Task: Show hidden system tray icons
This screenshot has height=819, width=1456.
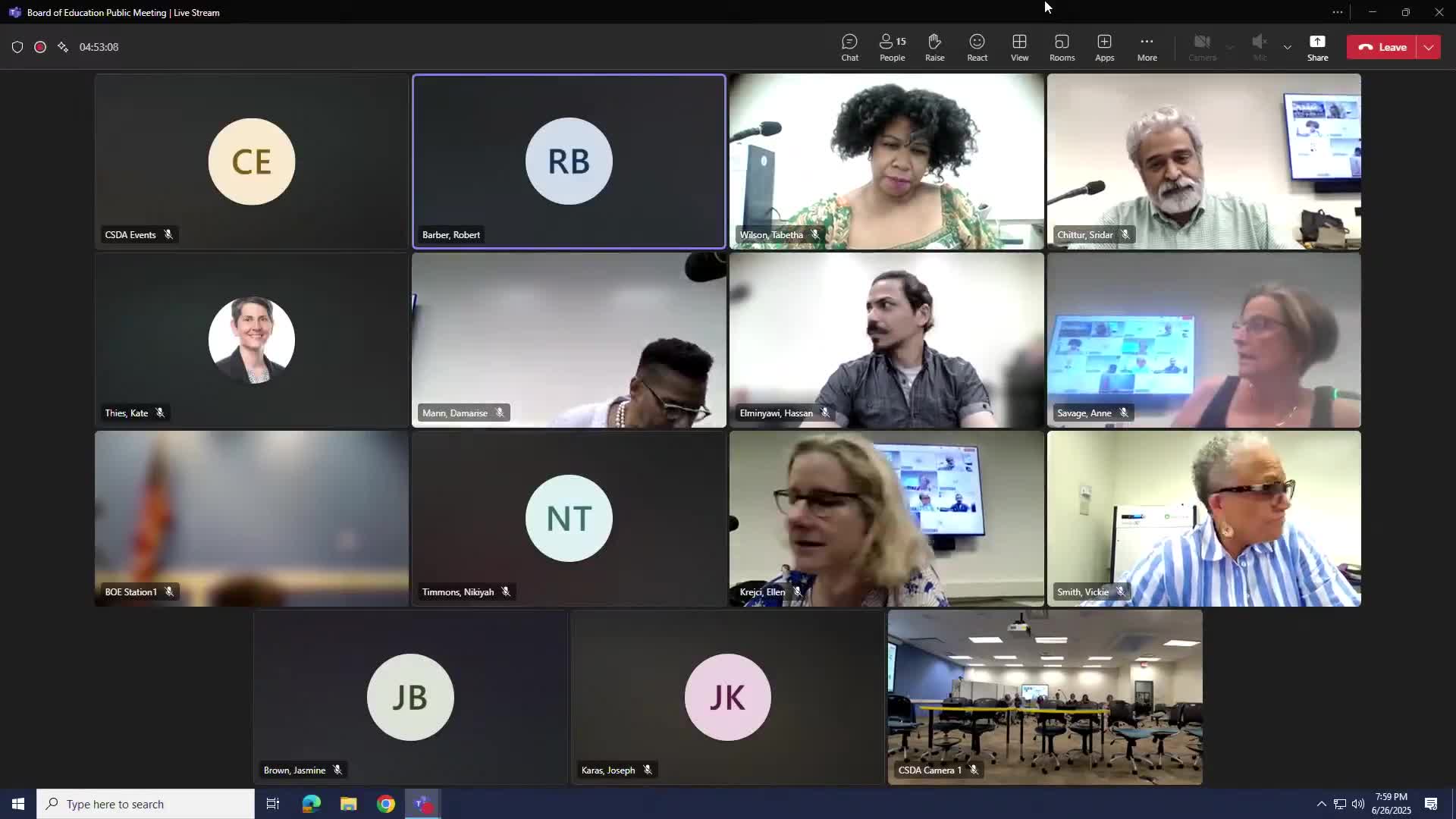Action: (1321, 804)
